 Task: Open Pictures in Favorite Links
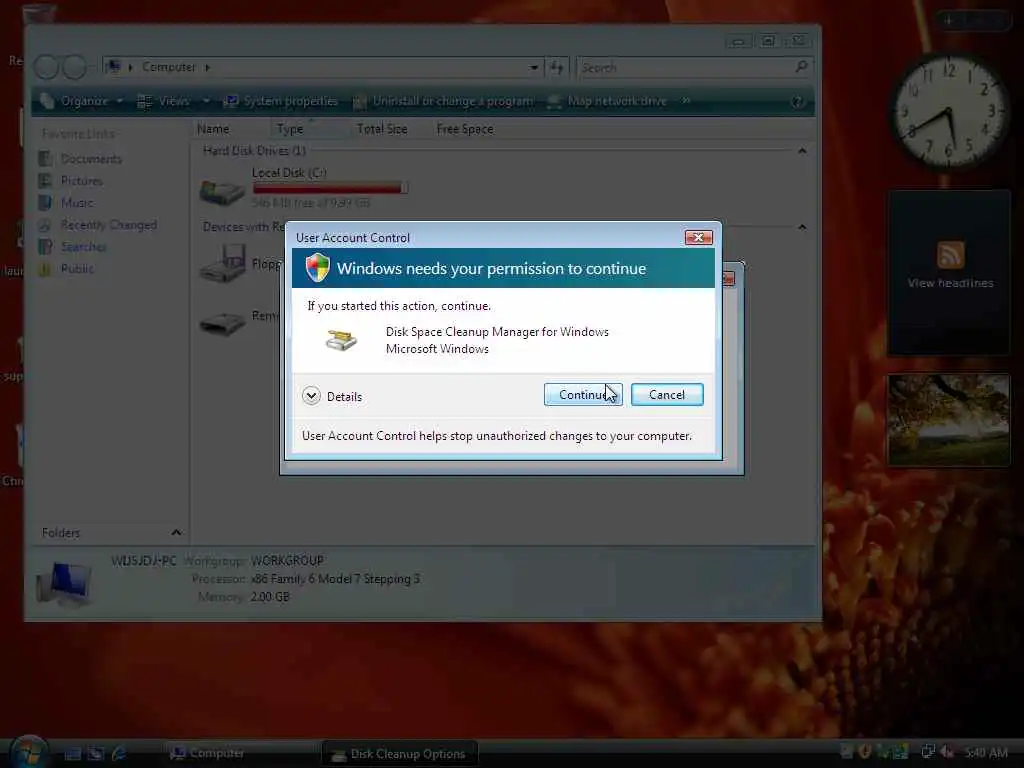71,180
